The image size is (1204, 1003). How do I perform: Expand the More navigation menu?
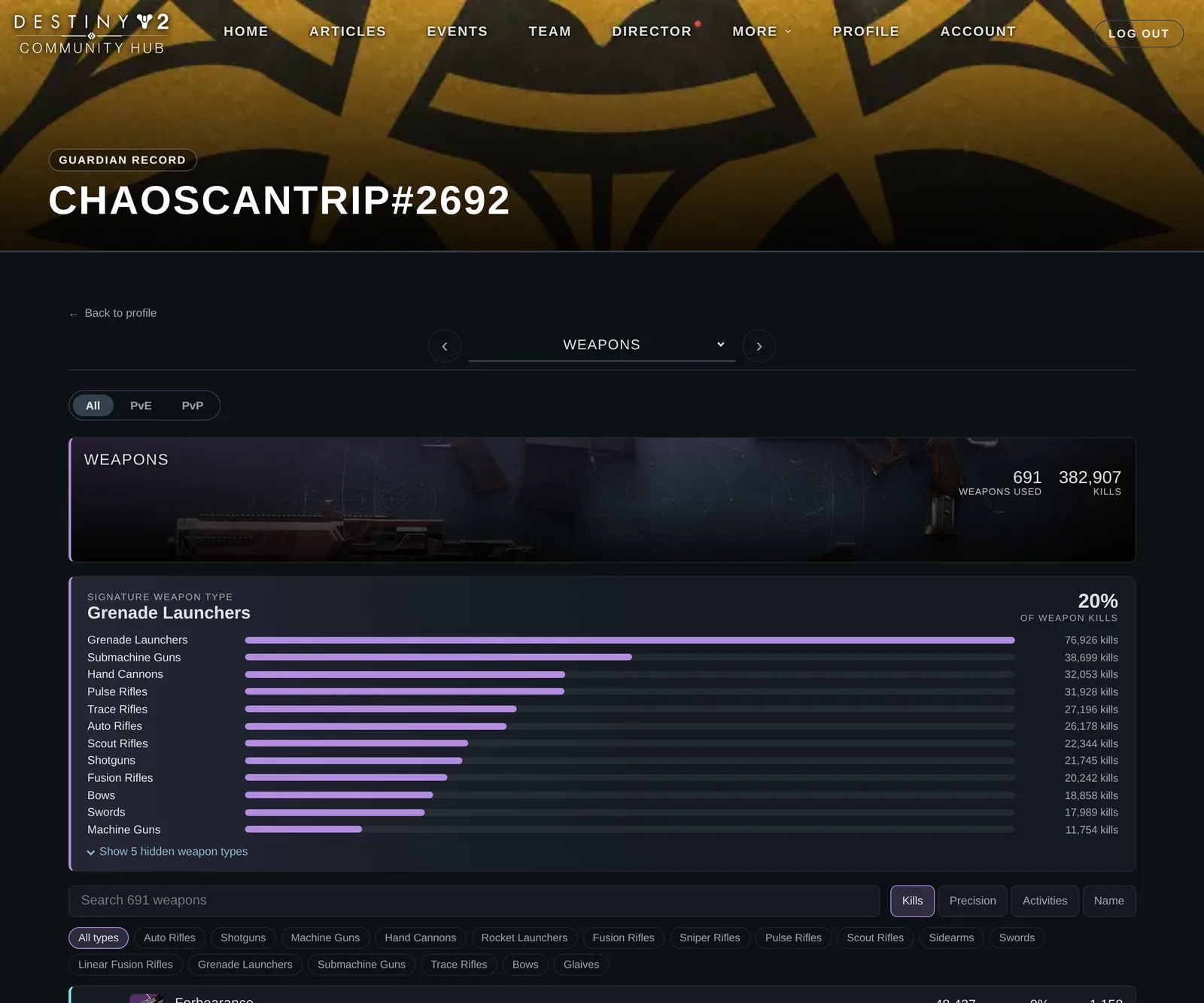(762, 32)
